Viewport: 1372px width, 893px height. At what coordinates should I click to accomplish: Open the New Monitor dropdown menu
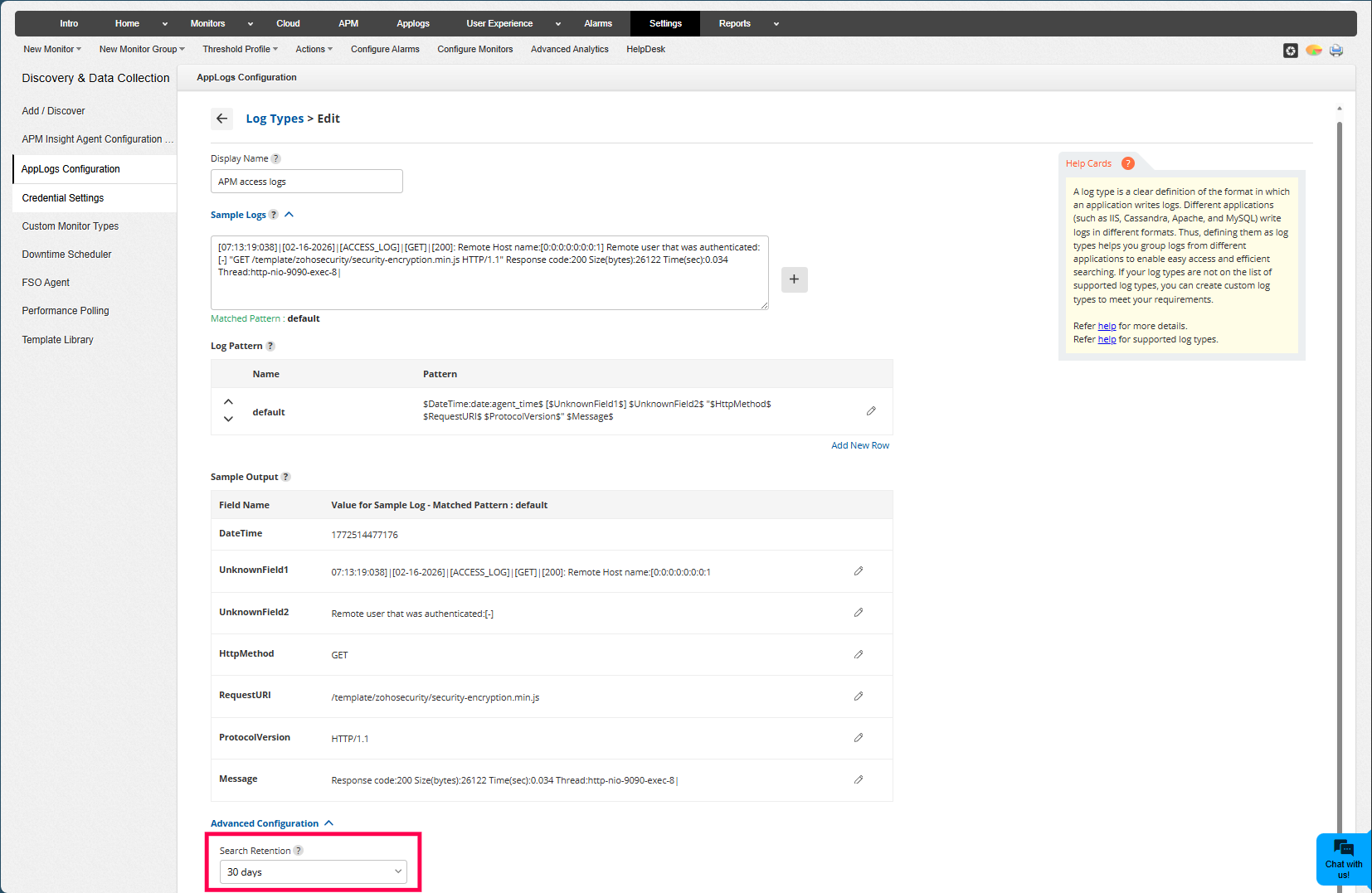pyautogui.click(x=52, y=49)
